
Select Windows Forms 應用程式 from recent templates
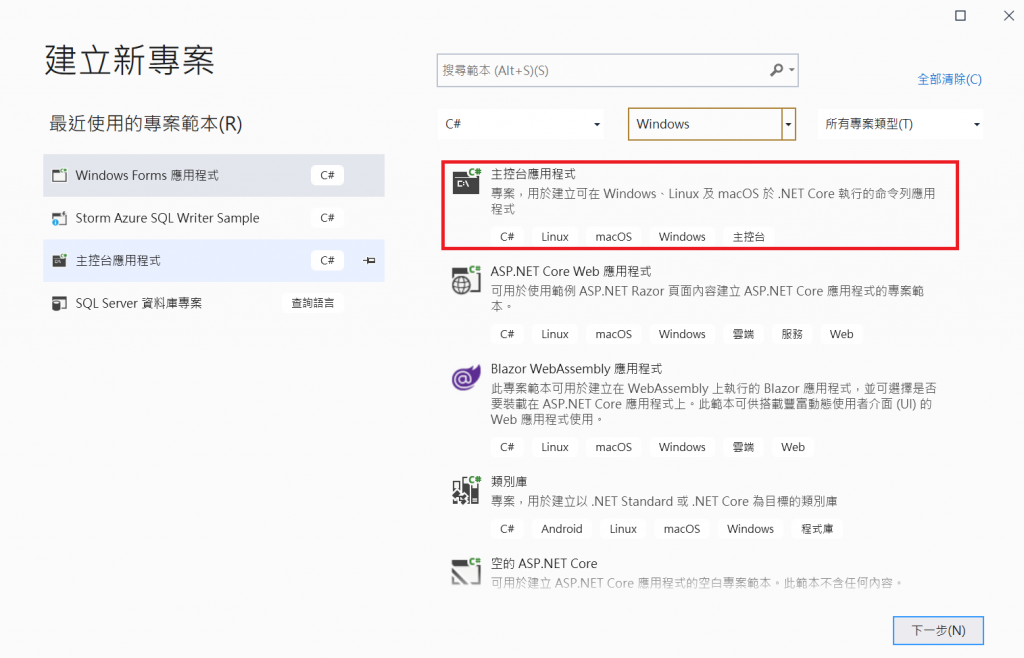tap(214, 175)
